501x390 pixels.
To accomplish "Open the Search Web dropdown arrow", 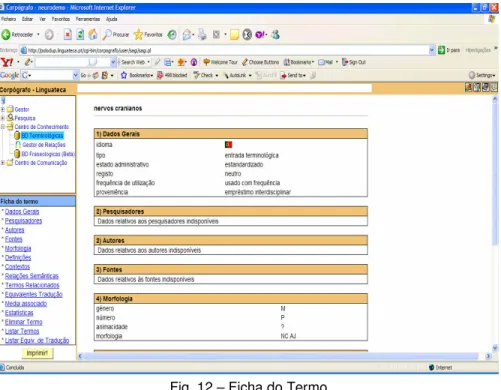I will (149, 62).
